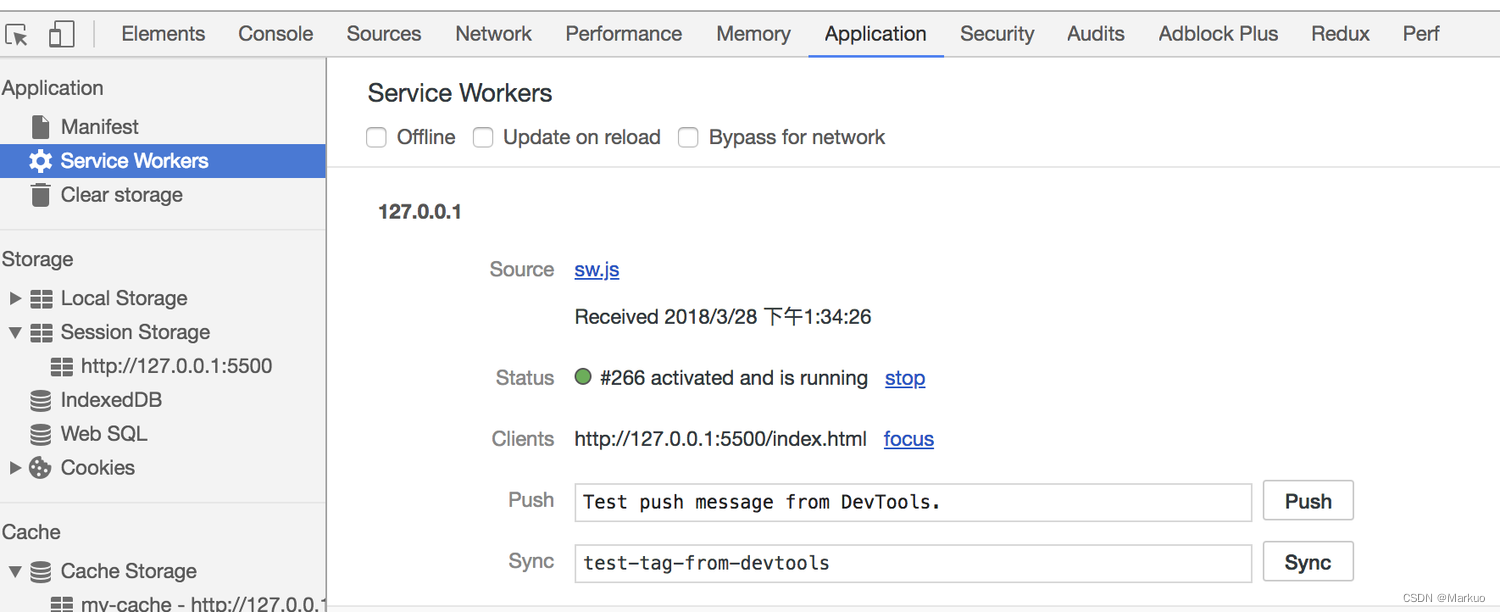Select the Service Workers gear icon

[40, 161]
